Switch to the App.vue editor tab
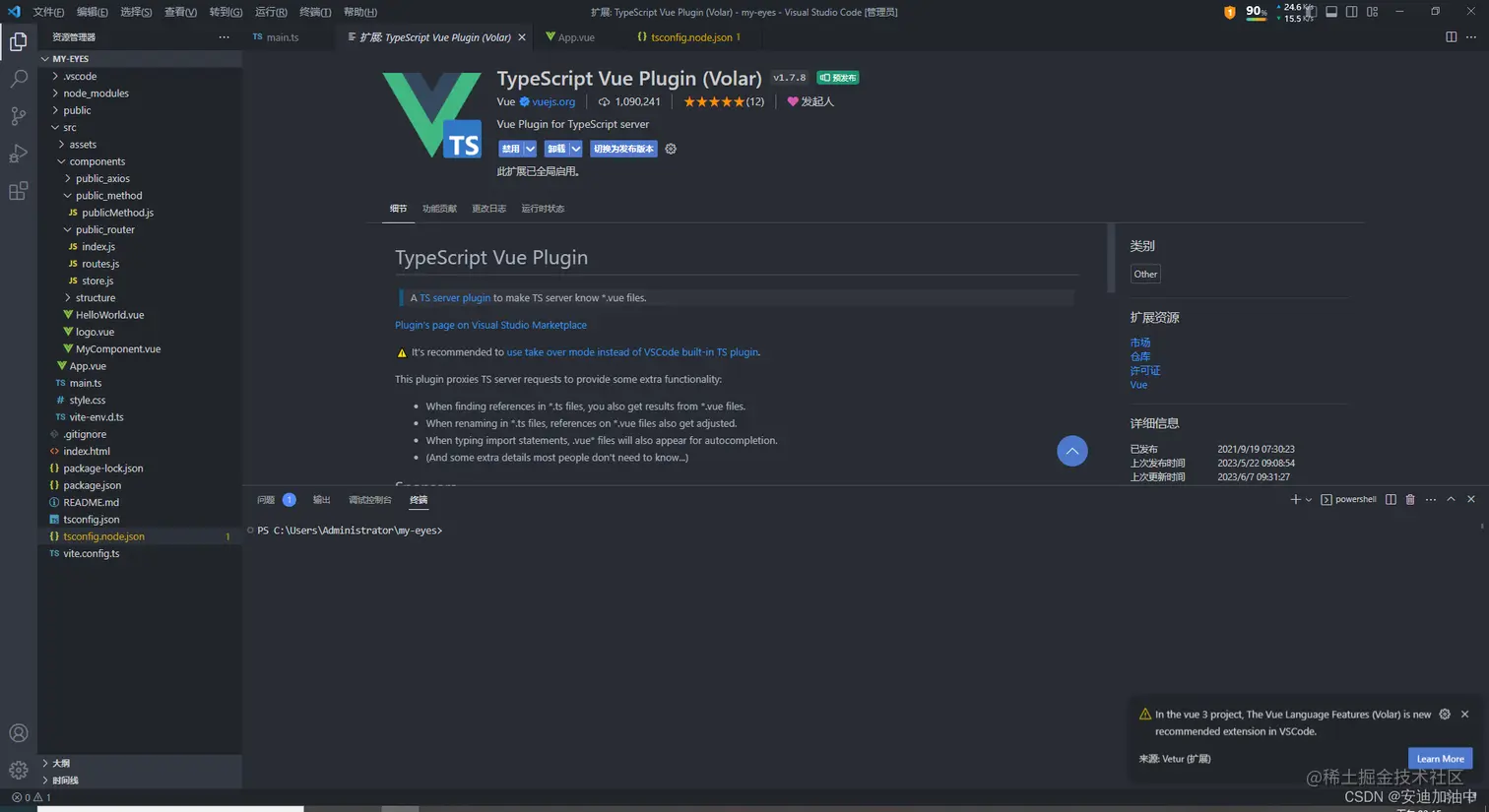 [x=576, y=37]
